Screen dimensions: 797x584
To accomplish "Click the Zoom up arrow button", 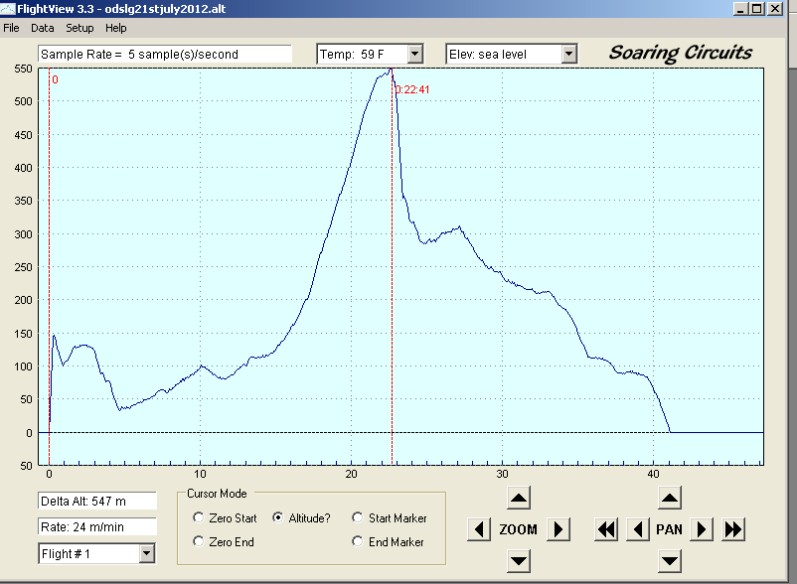I will tap(518, 498).
